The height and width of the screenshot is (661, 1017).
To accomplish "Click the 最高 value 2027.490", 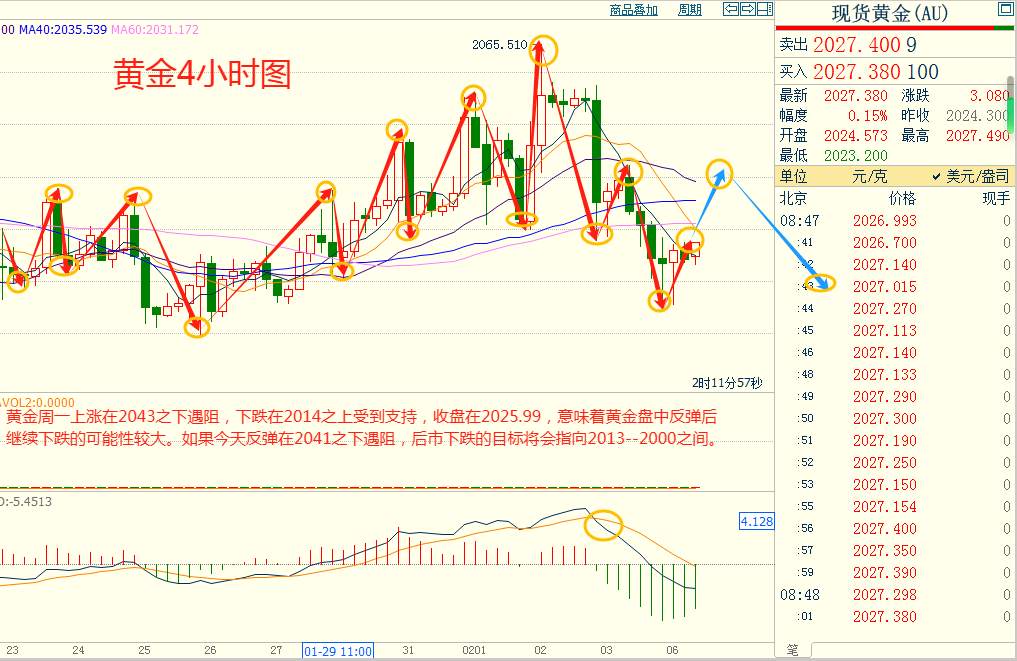I will [x=977, y=136].
